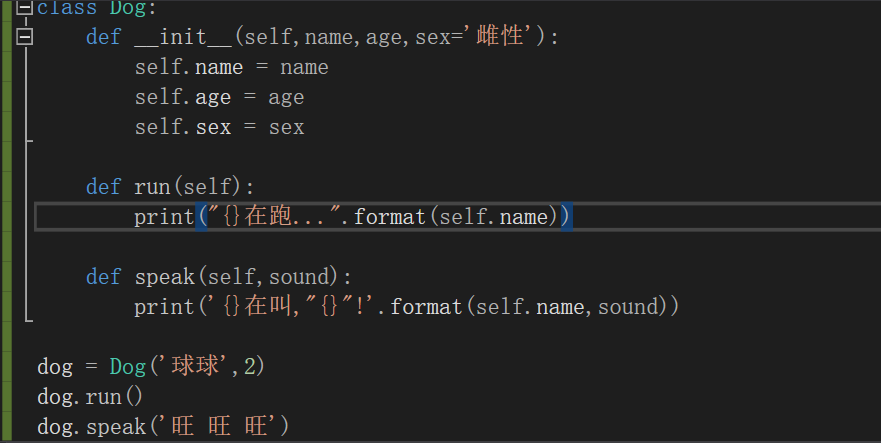881x443 pixels.
Task: Click the green change-indicator margin bar
Action: pos(6,222)
